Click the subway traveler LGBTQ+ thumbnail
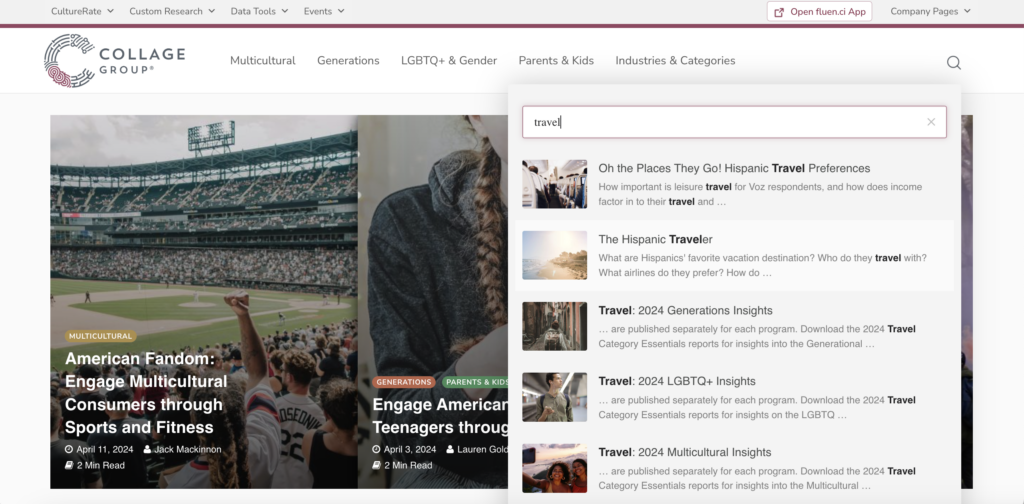 554,397
